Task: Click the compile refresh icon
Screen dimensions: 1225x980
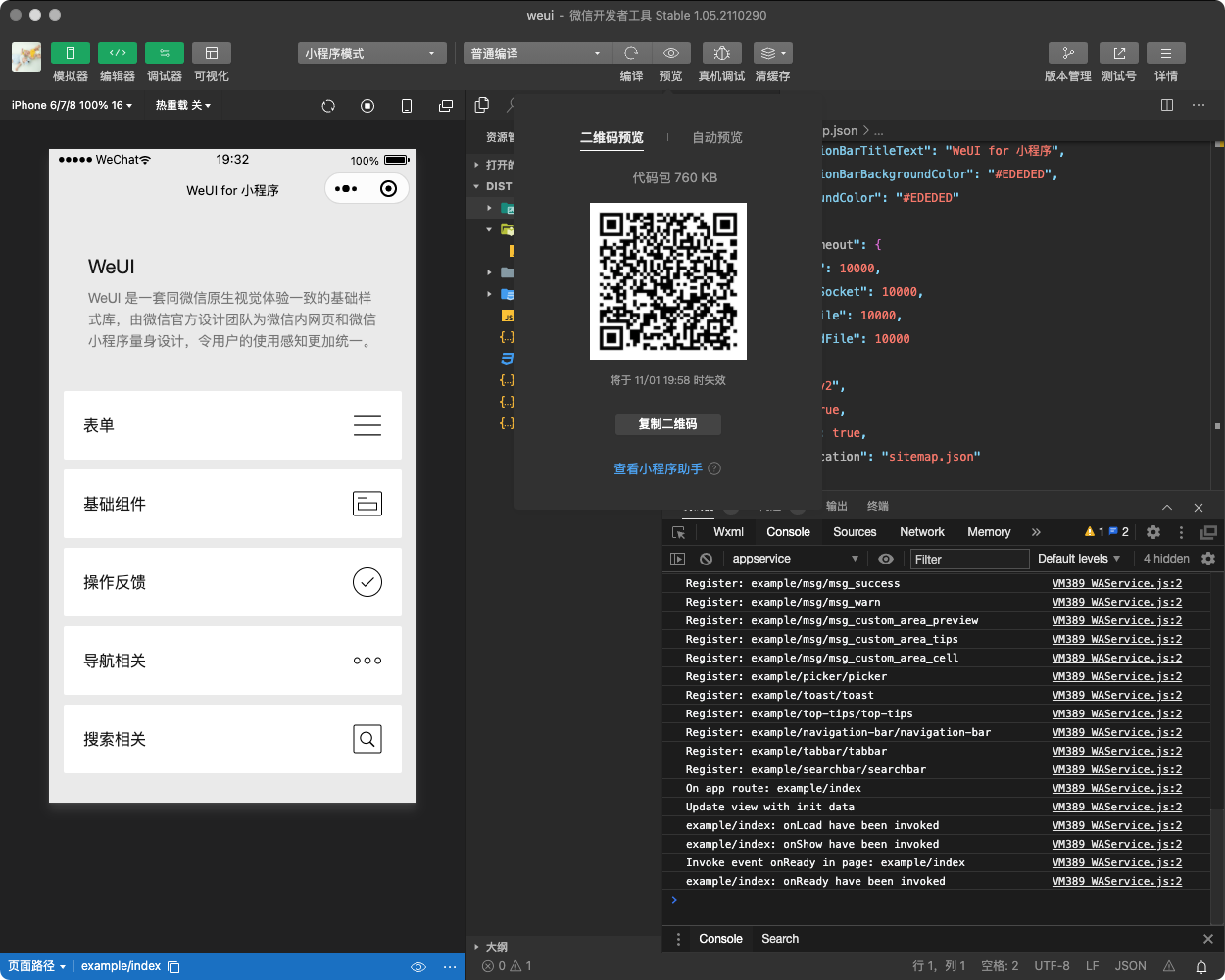Action: [x=631, y=53]
